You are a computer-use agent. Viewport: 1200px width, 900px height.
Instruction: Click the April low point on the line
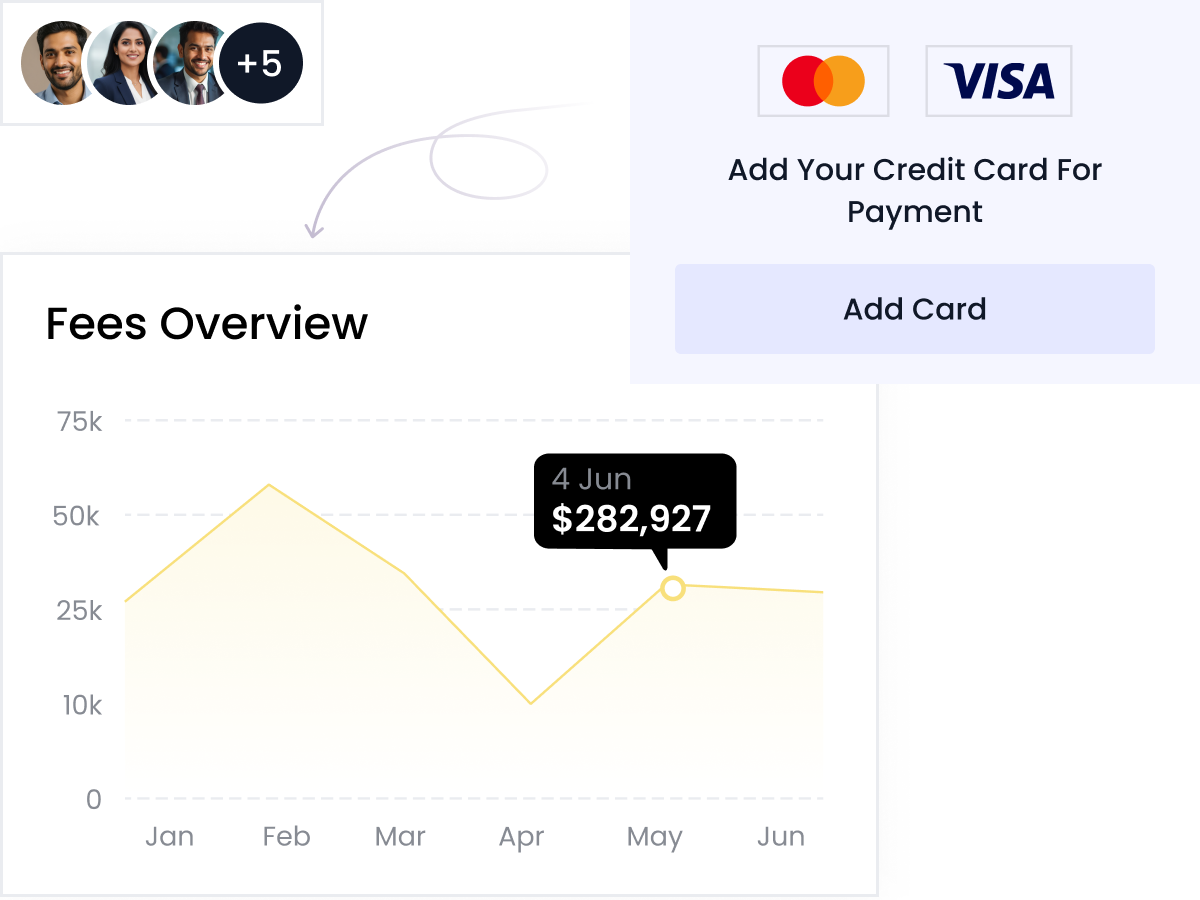(530, 704)
